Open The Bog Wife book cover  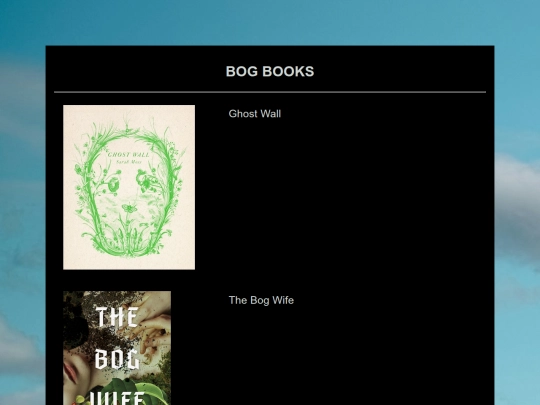pos(117,348)
